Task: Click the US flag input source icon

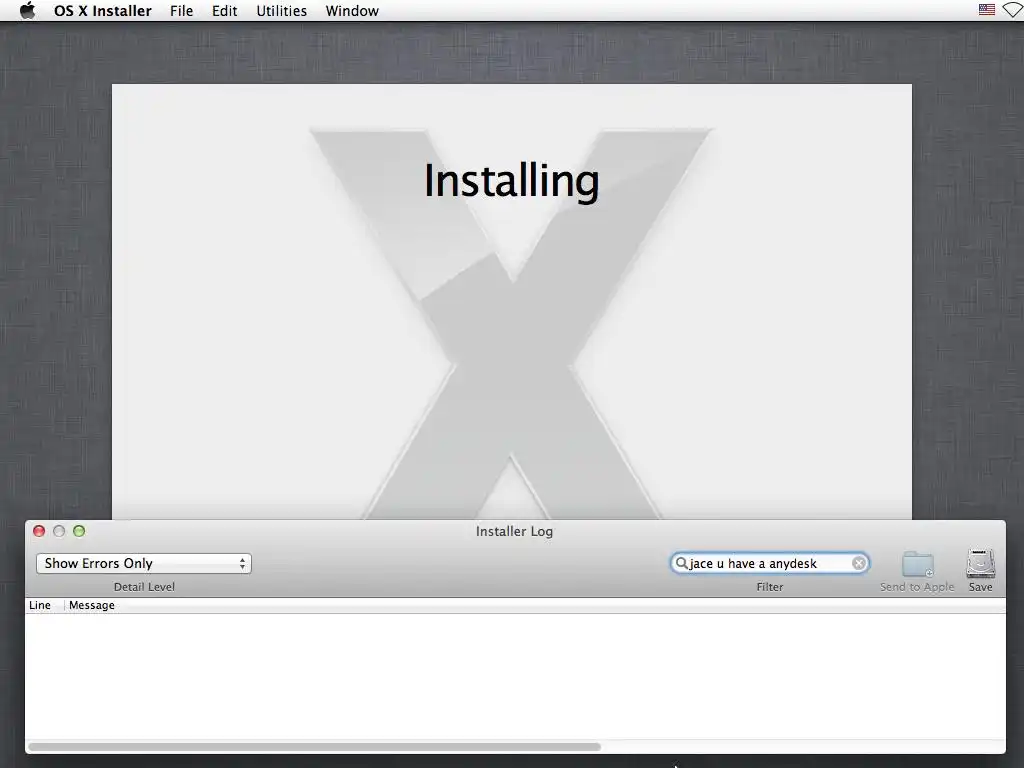Action: (987, 10)
